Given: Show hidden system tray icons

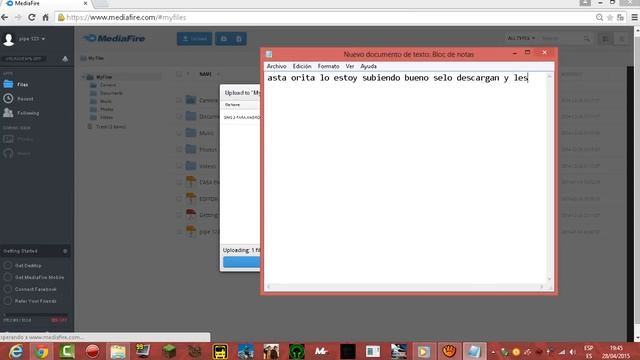Looking at the screenshot, I should [493, 352].
